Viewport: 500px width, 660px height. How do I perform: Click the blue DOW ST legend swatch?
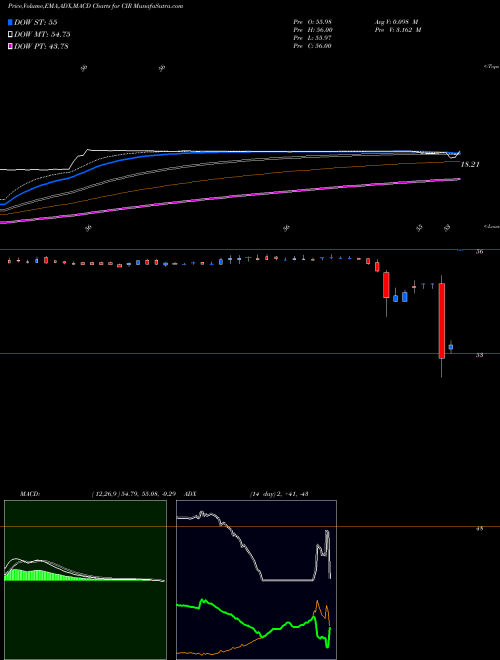coord(11,22)
